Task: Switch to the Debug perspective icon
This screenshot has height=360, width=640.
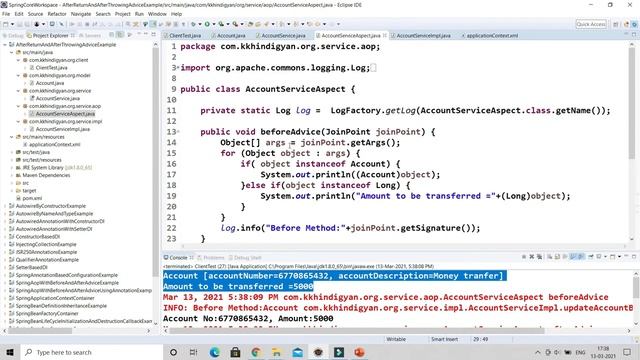Action: click(x=634, y=24)
